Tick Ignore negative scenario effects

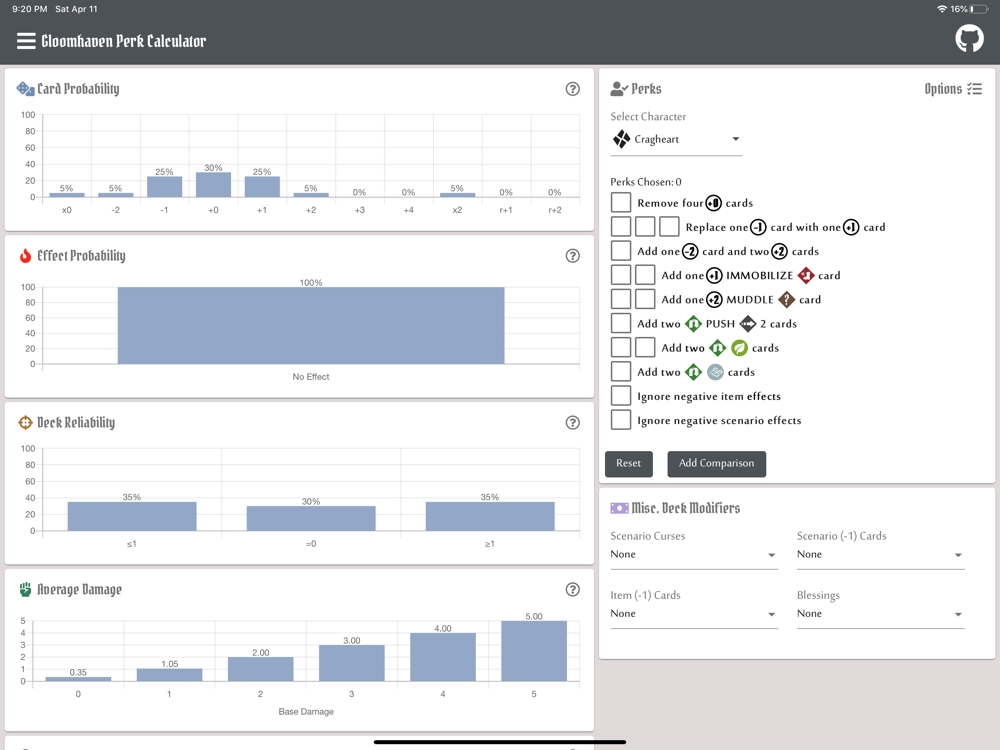pos(621,420)
